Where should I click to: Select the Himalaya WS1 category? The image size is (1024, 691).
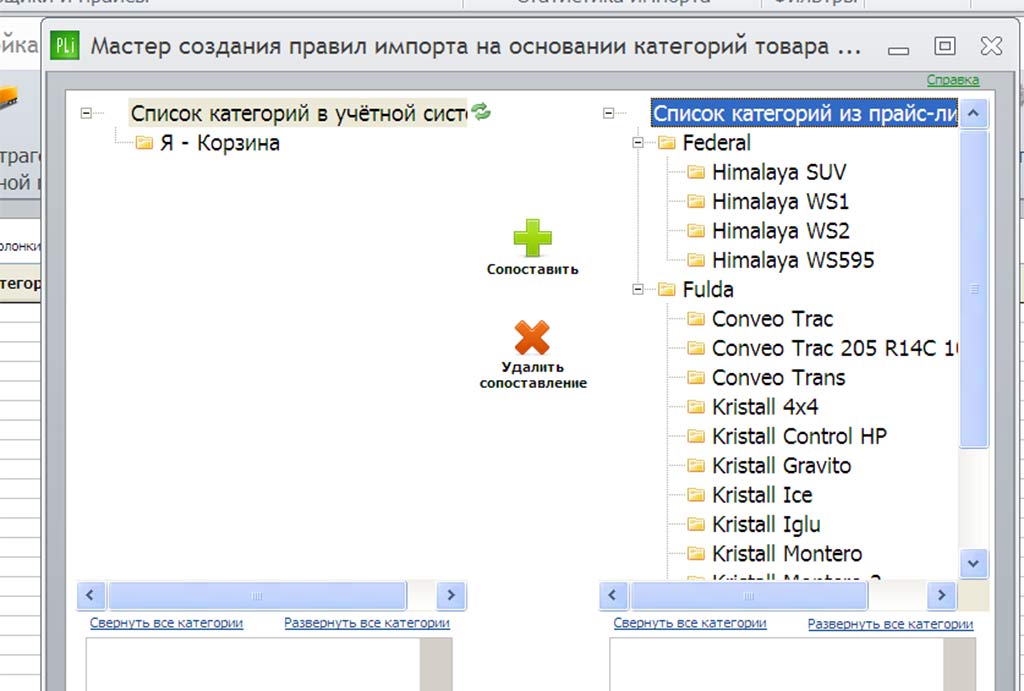(x=780, y=201)
